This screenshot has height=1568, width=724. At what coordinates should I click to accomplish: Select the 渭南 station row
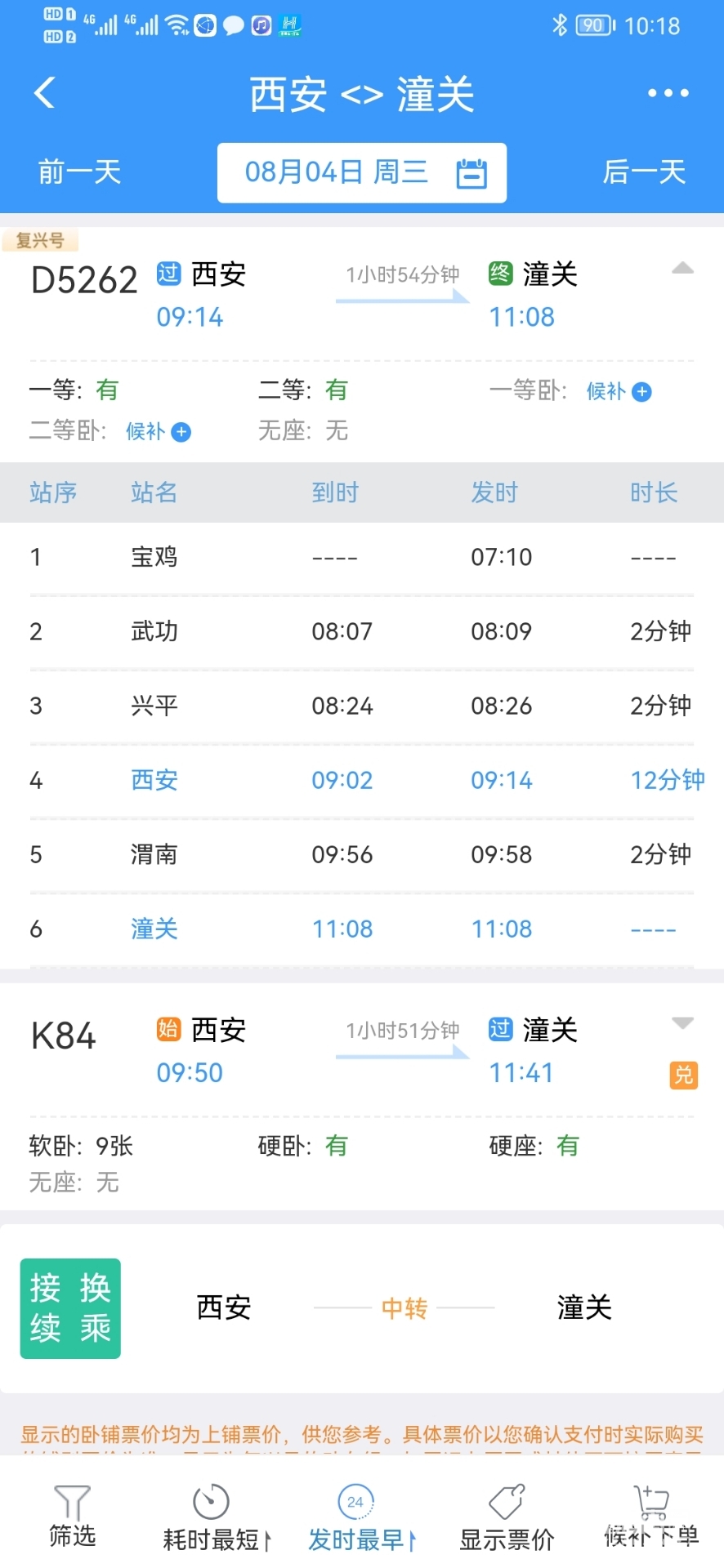(x=362, y=855)
